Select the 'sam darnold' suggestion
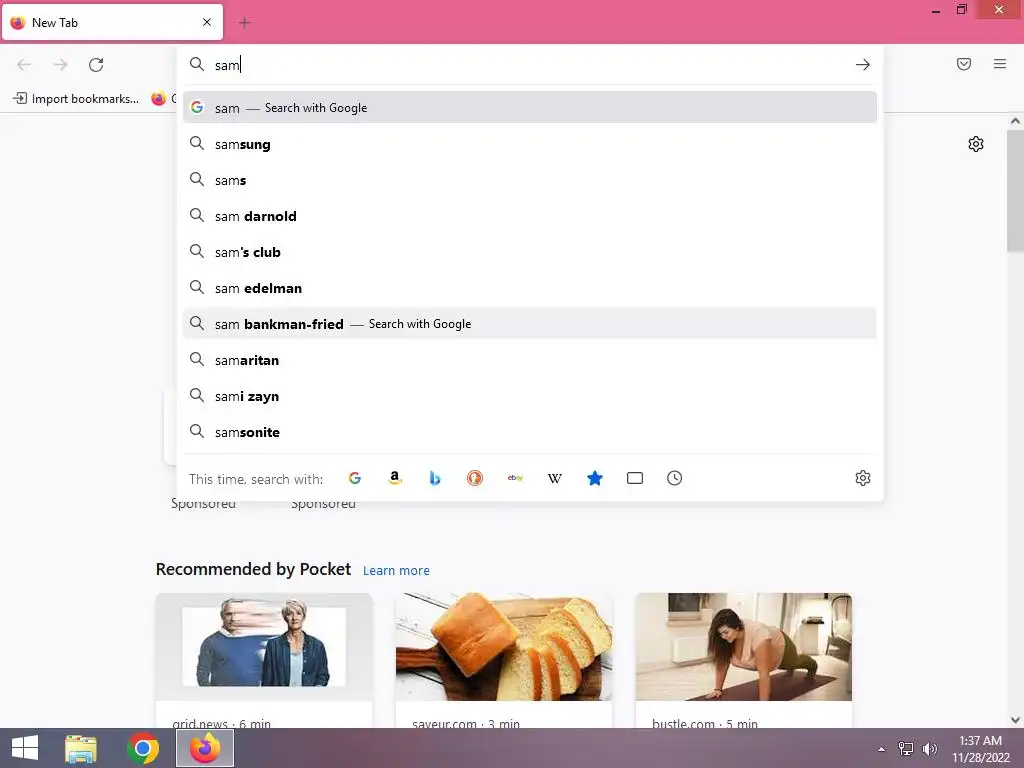This screenshot has height=768, width=1024. [x=530, y=216]
